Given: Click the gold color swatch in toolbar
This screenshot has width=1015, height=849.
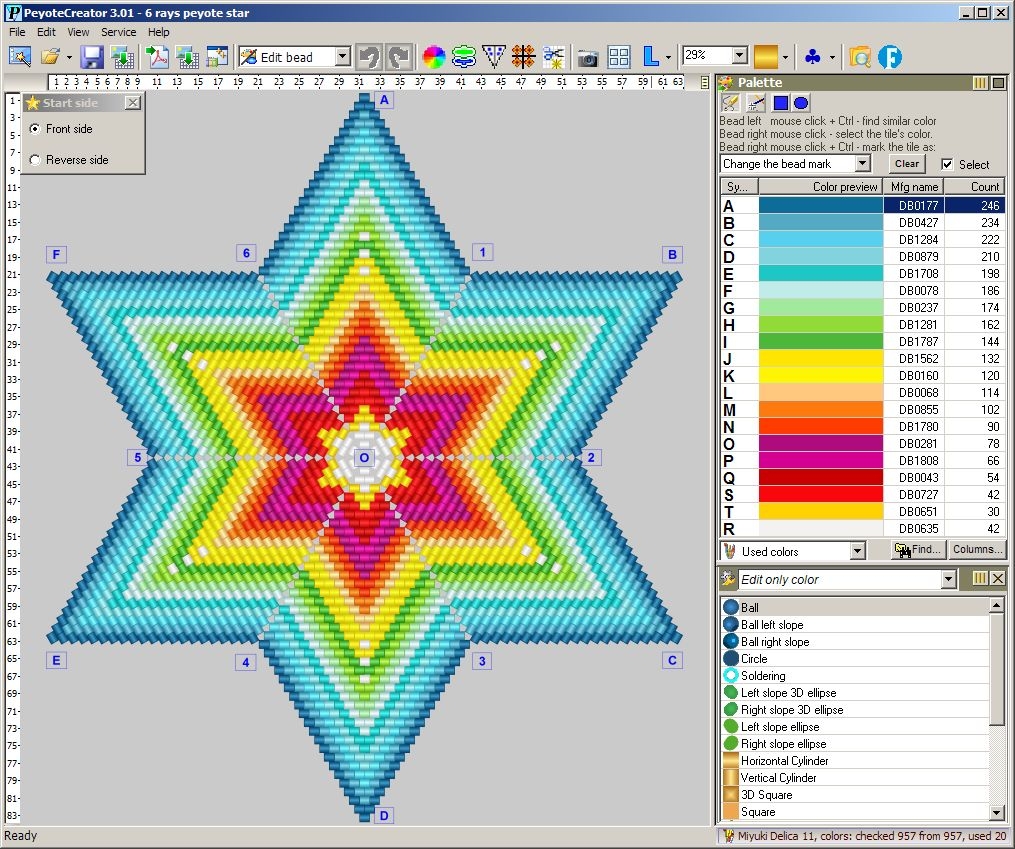Looking at the screenshot, I should coord(766,57).
